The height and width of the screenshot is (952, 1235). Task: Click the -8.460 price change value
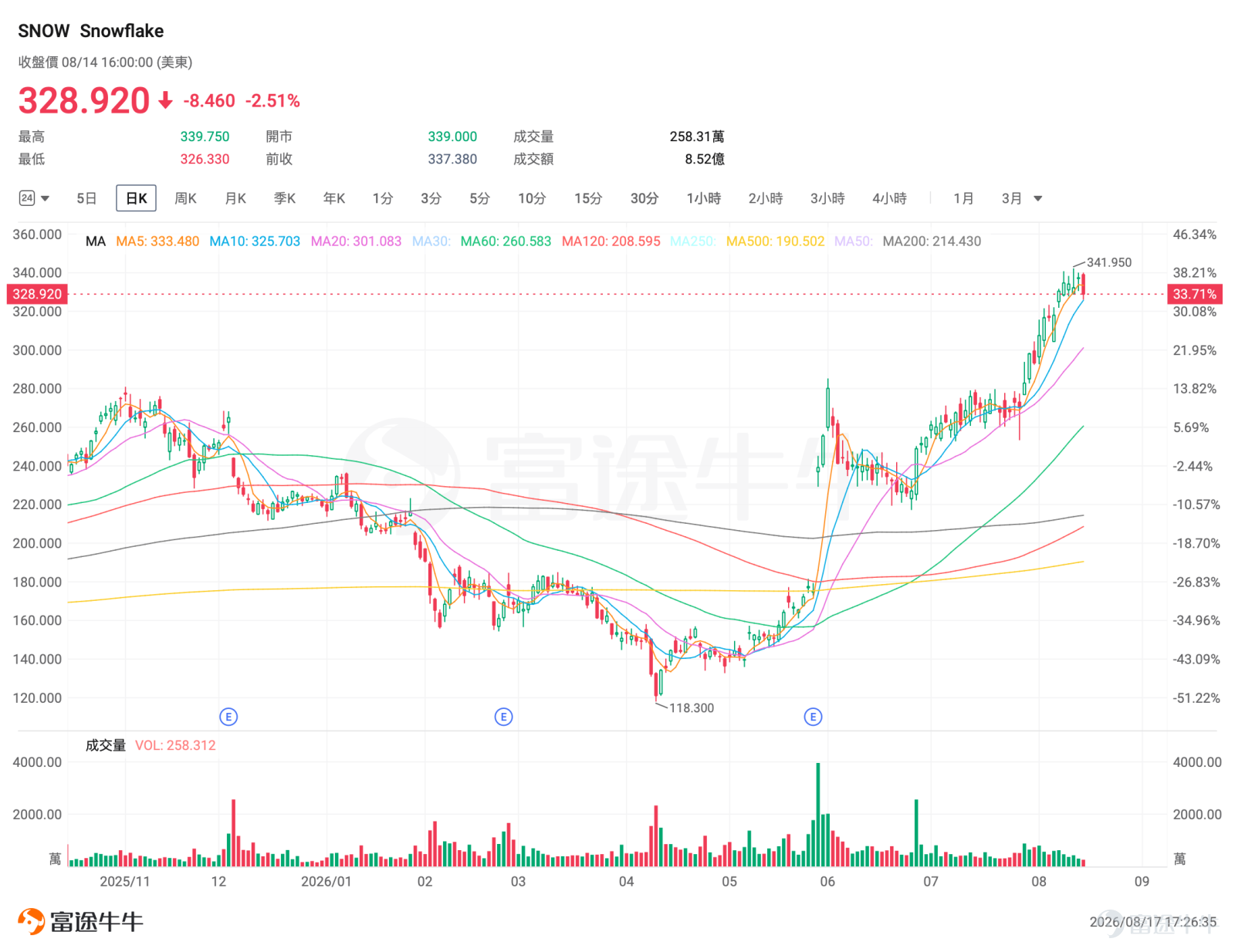click(x=209, y=101)
